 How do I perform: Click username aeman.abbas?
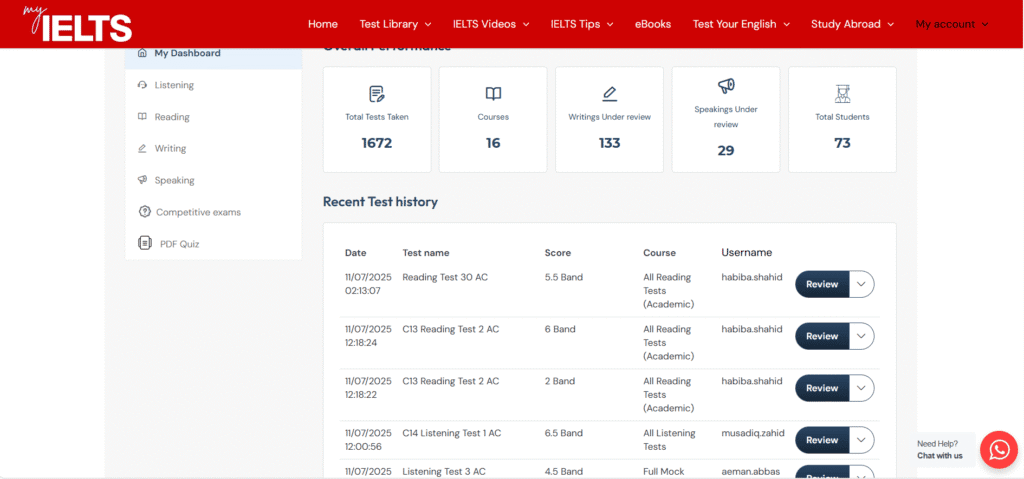point(750,471)
